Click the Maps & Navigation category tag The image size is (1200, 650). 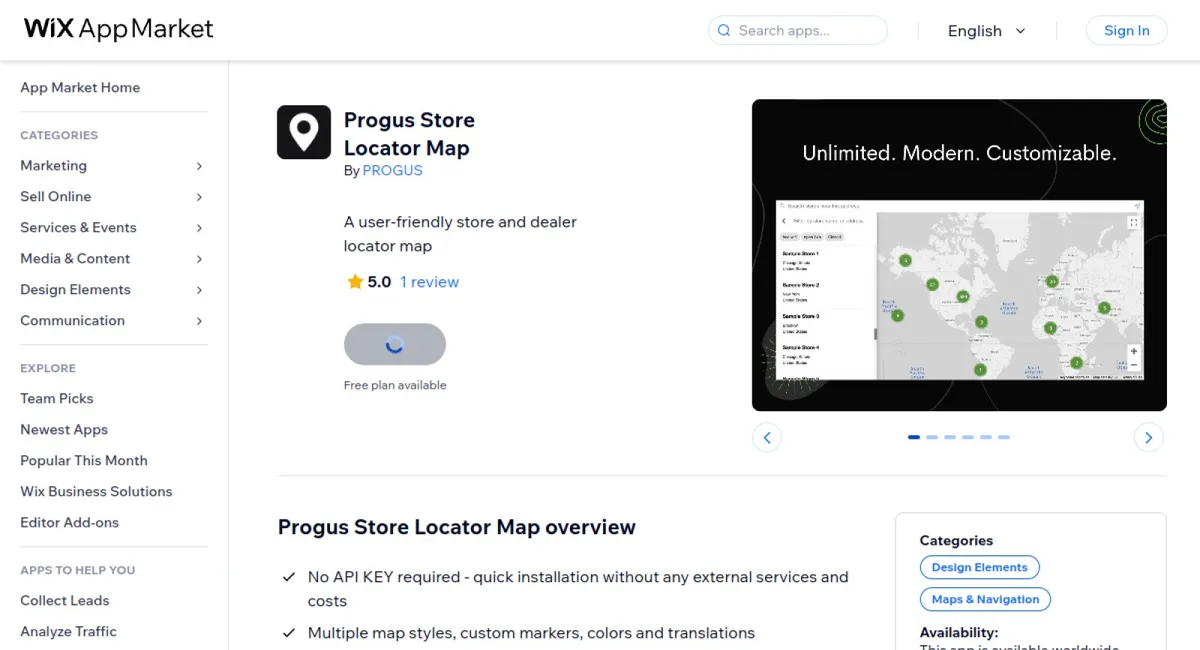coord(985,599)
